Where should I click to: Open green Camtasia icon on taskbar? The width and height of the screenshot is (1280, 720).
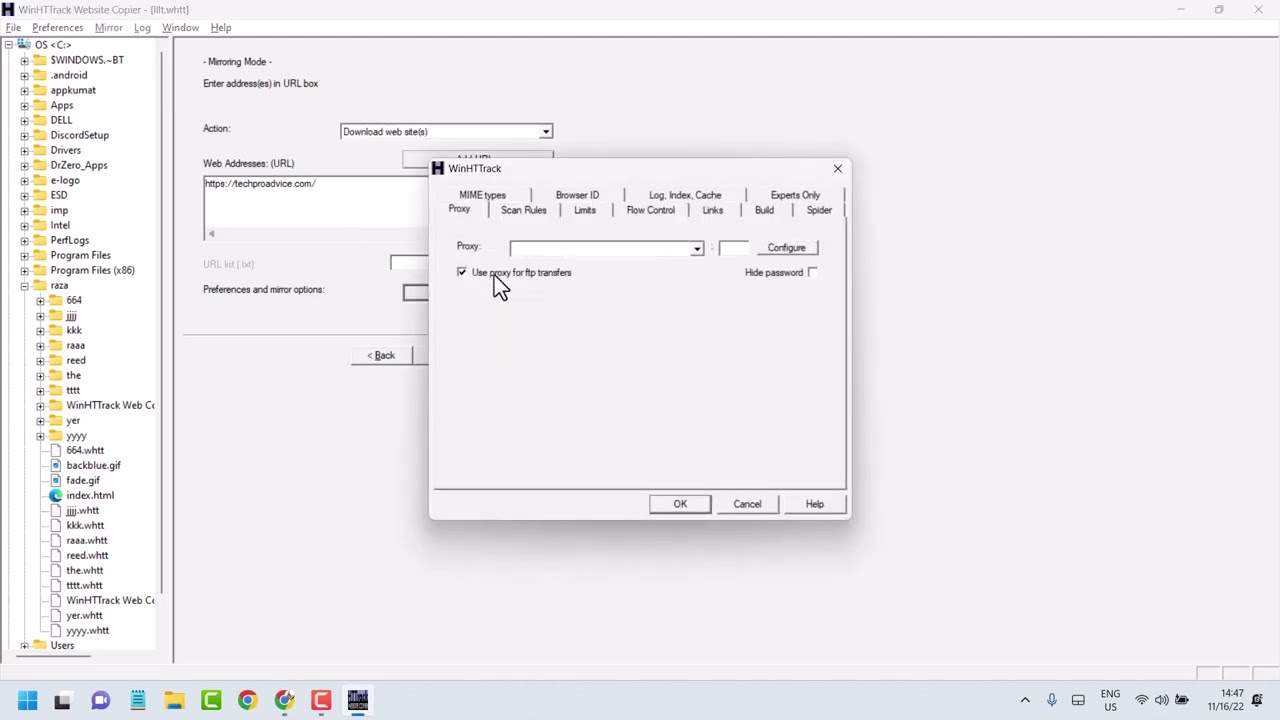coord(211,700)
